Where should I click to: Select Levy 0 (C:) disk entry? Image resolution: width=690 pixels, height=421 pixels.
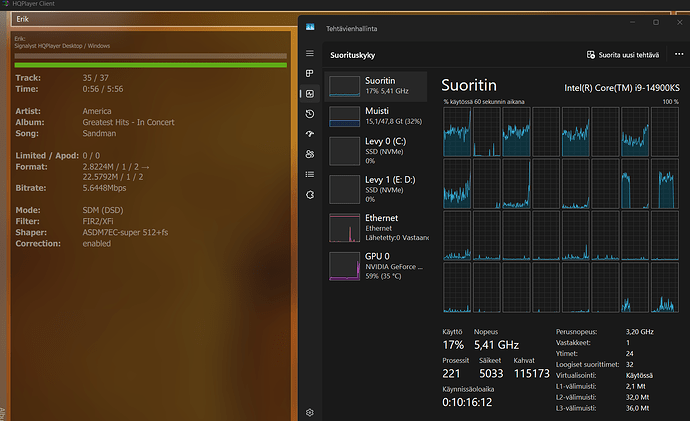pos(376,151)
